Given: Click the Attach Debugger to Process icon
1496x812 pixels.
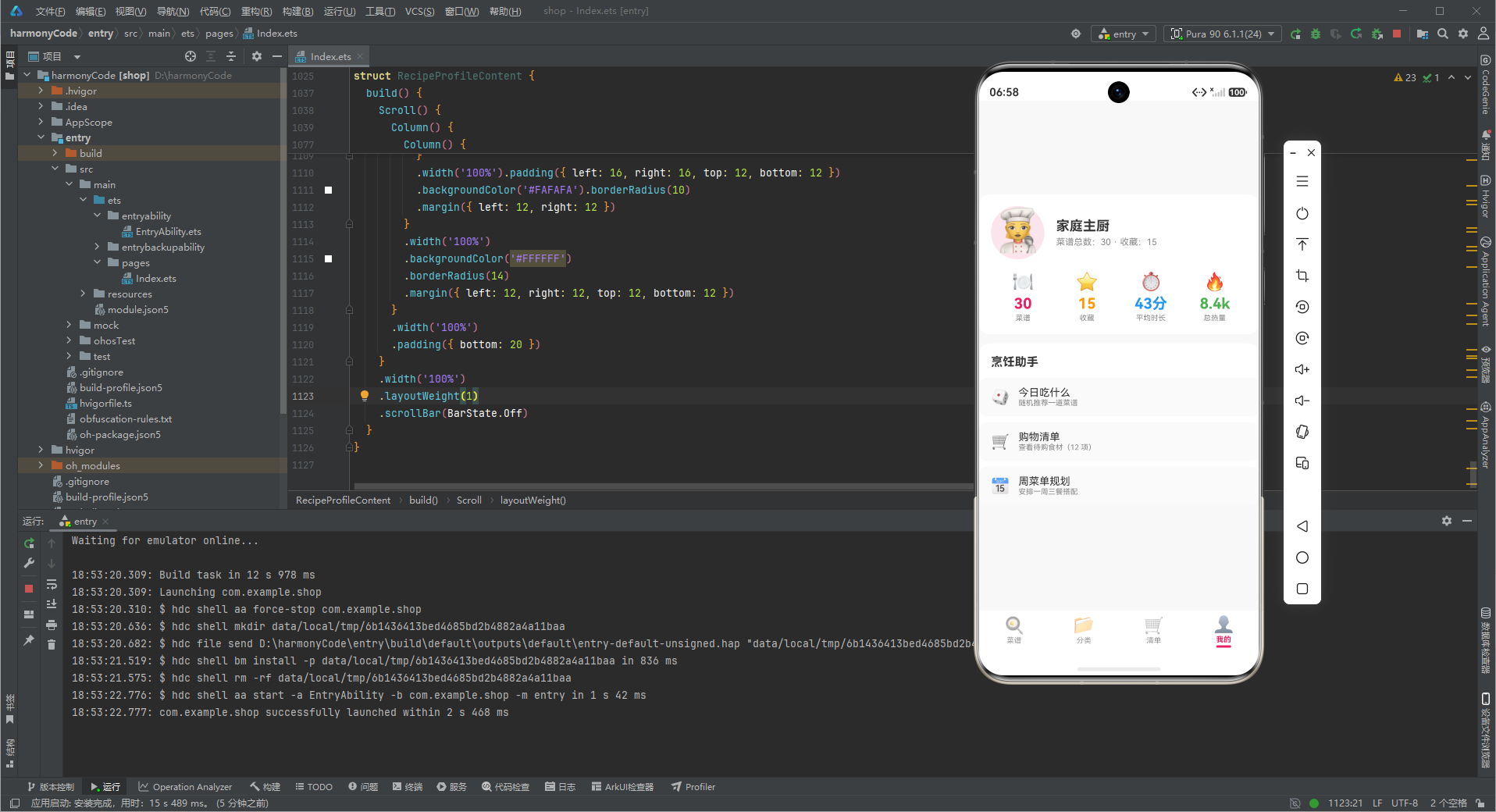Looking at the screenshot, I should 1377,34.
